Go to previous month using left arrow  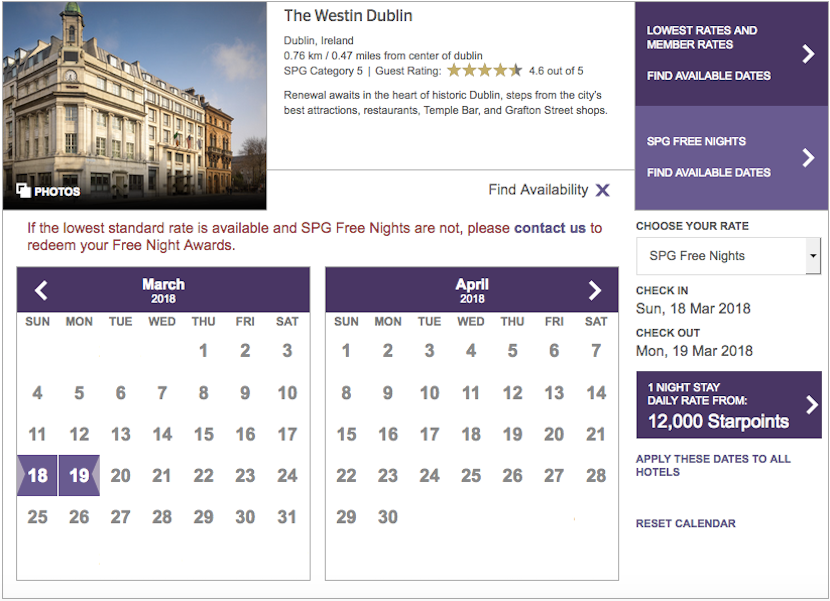(x=41, y=291)
